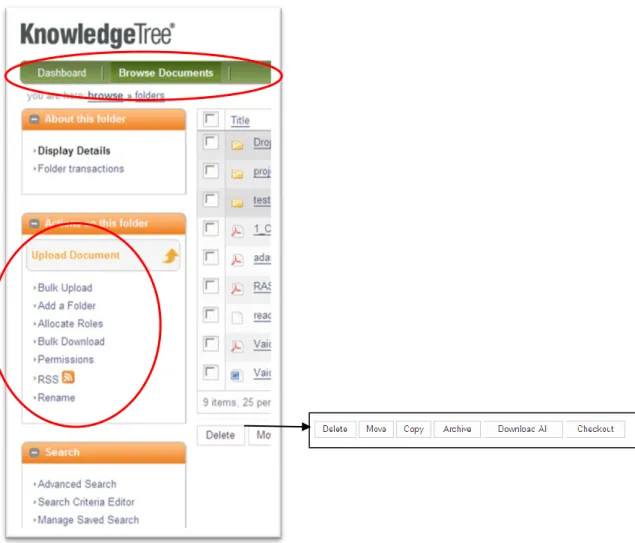Click the PDF icon of the 1_C row
The width and height of the screenshot is (635, 543).
[x=237, y=231]
